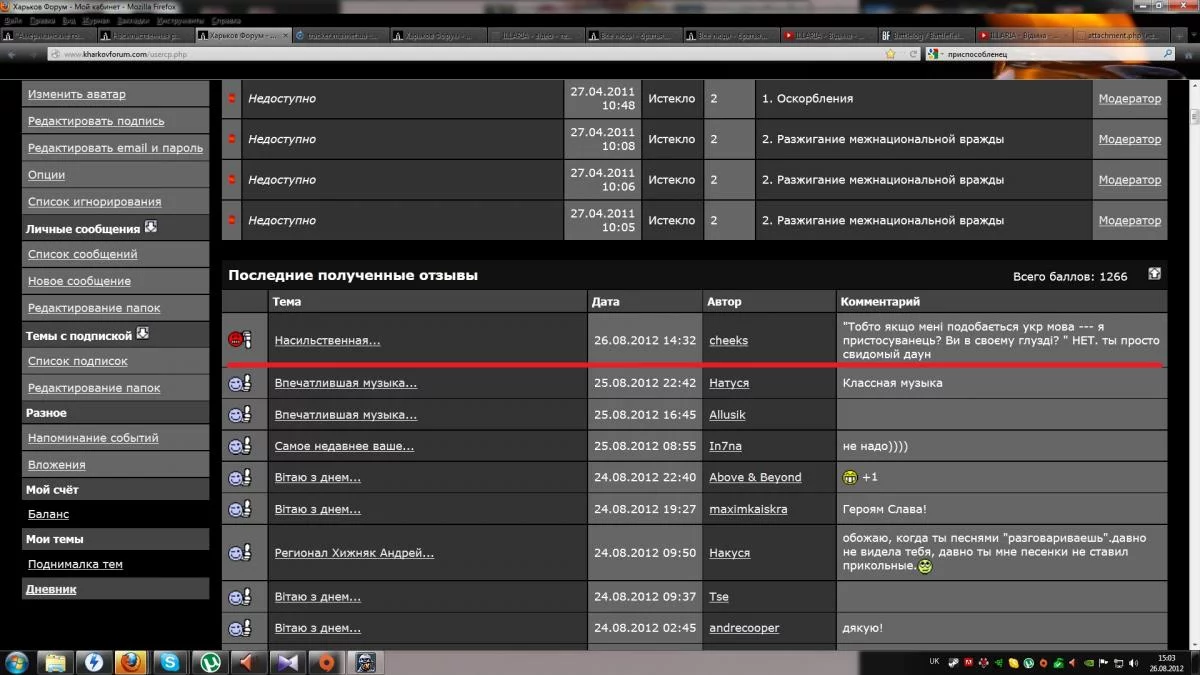The image size is (1200, 675).
Task: Switch to attachment.php tab
Action: pyautogui.click(x=1121, y=35)
